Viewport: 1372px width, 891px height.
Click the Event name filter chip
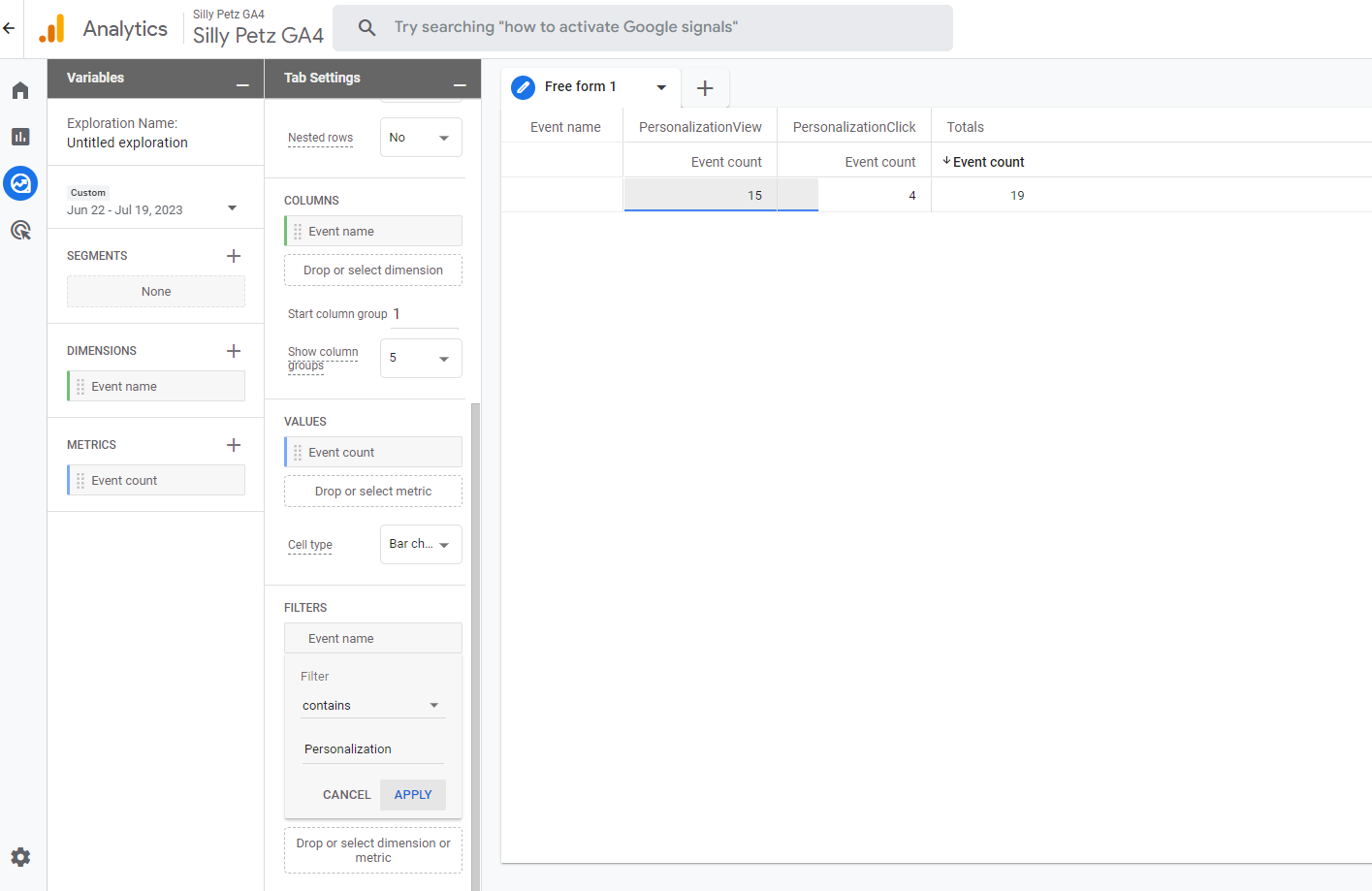(373, 639)
